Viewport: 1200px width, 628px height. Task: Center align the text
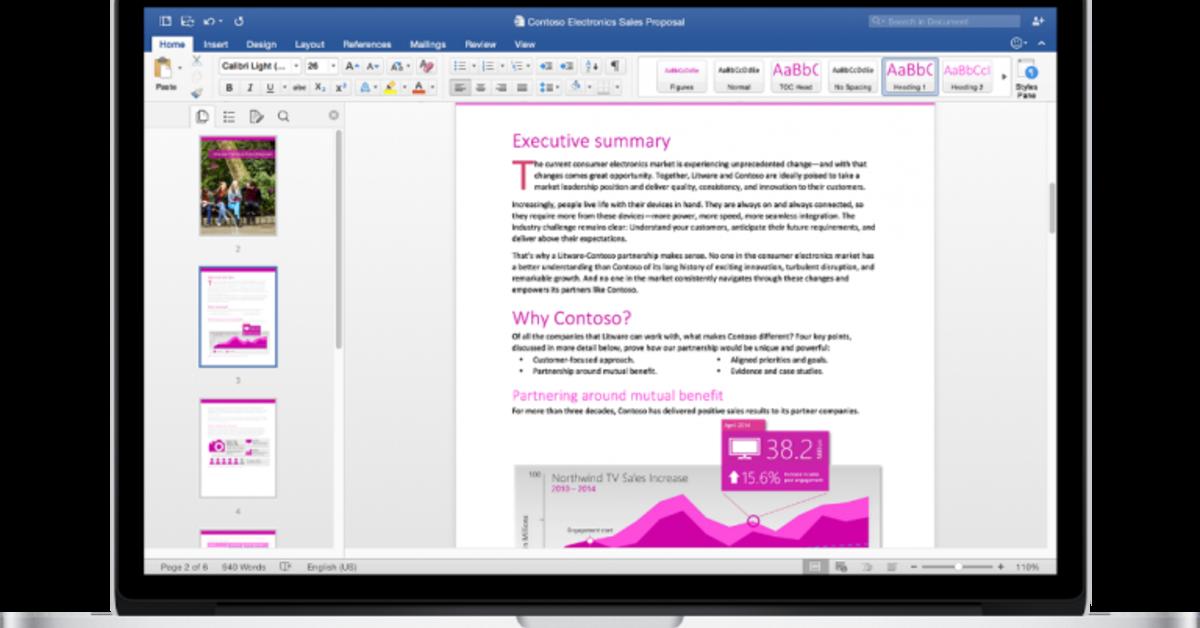pos(480,88)
